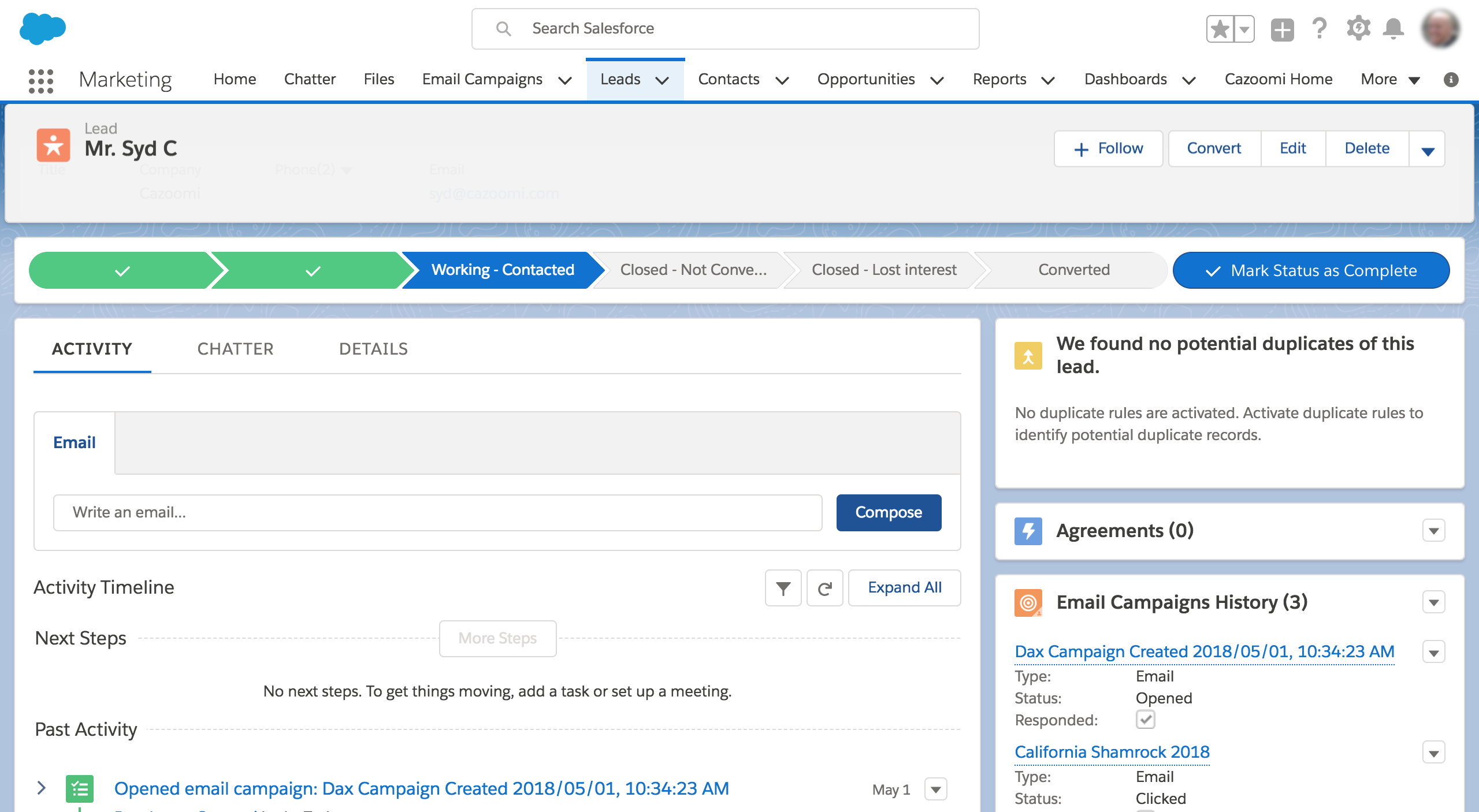
Task: Filter the Activity Timeline
Action: coord(783,588)
